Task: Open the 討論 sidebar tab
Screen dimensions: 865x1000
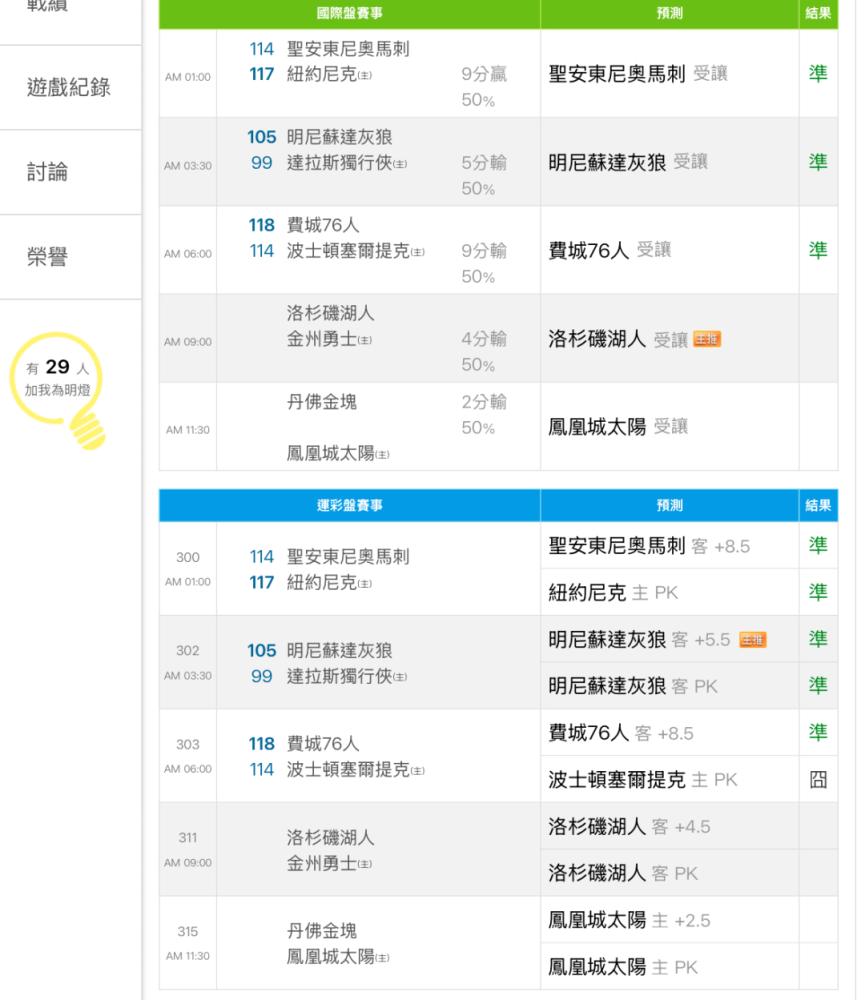Action: [47, 172]
